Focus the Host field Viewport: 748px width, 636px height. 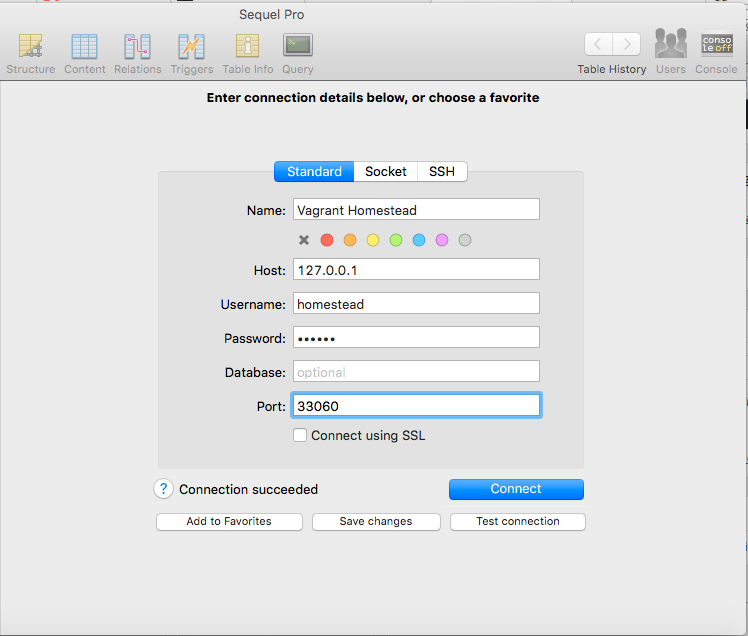click(x=416, y=270)
